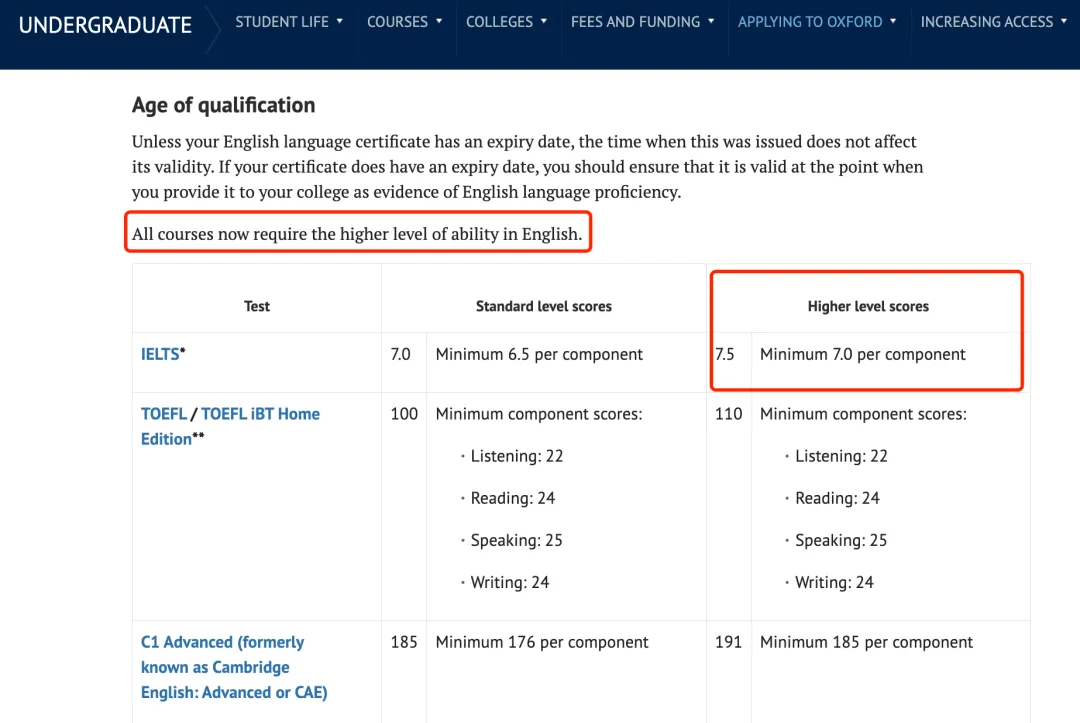The height and width of the screenshot is (723, 1080).
Task: Select the TOEFL standard score 100
Action: 404,414
